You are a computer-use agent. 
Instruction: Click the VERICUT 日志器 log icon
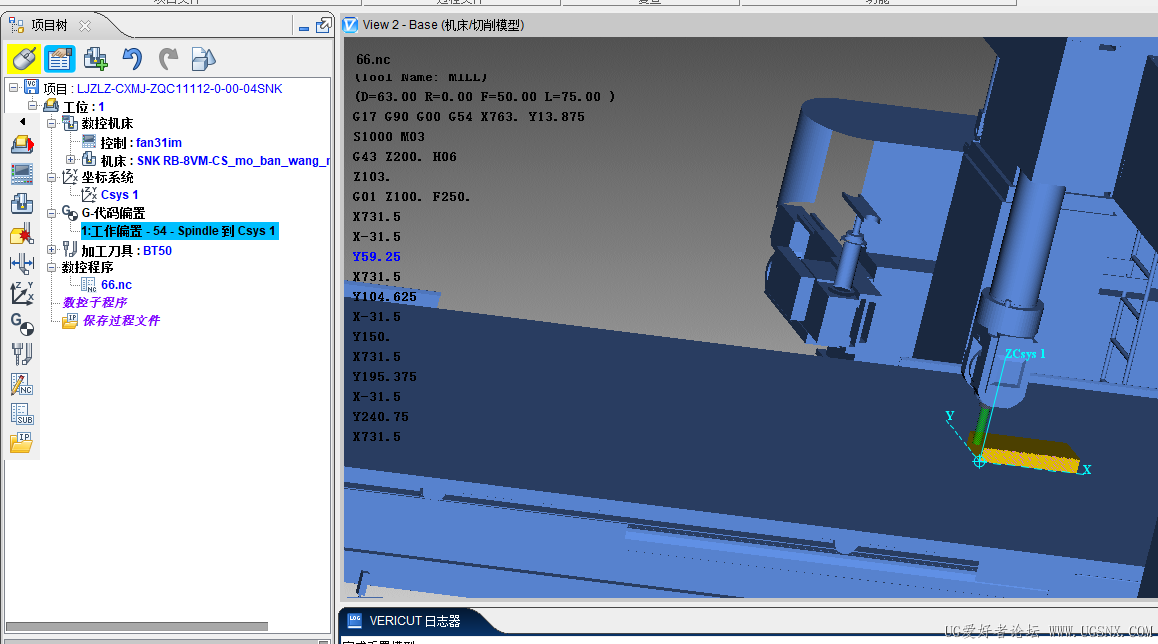point(354,620)
